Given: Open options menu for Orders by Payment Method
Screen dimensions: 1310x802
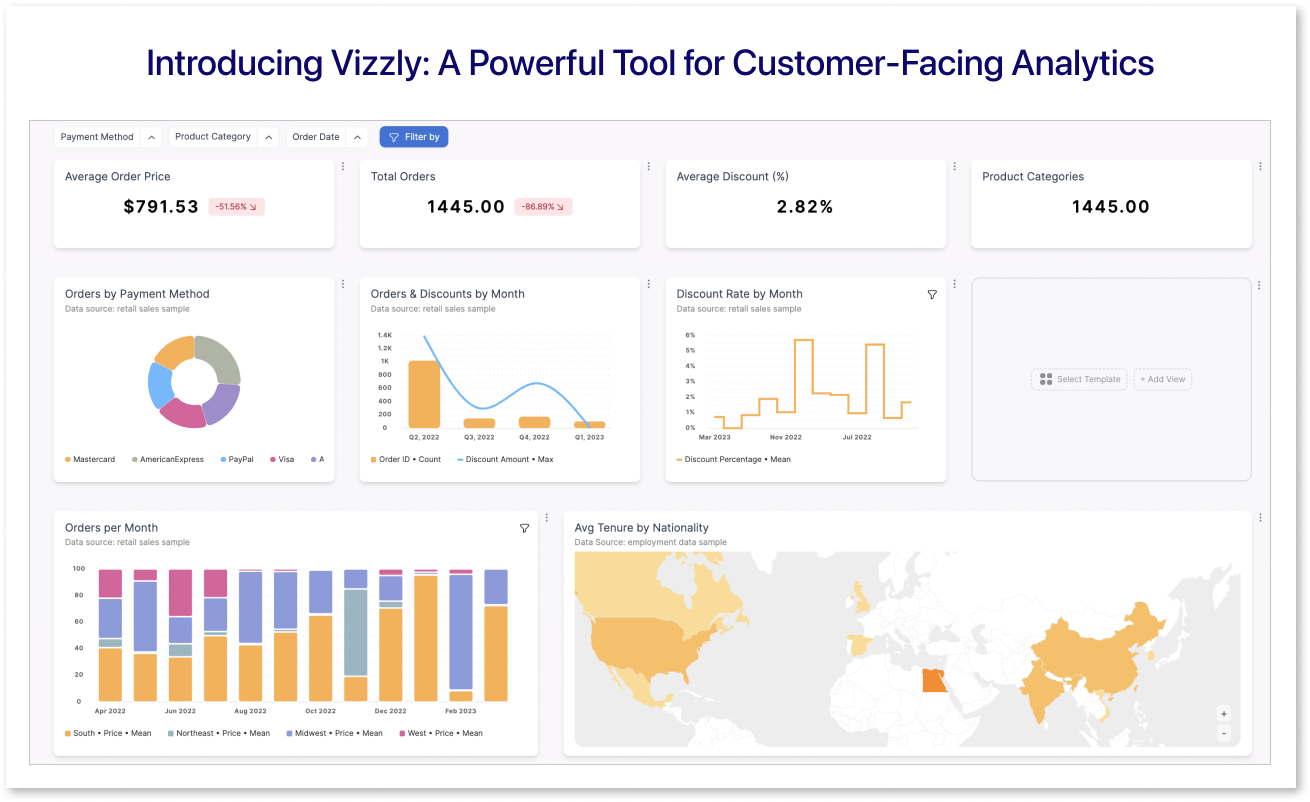Looking at the screenshot, I should tap(343, 285).
